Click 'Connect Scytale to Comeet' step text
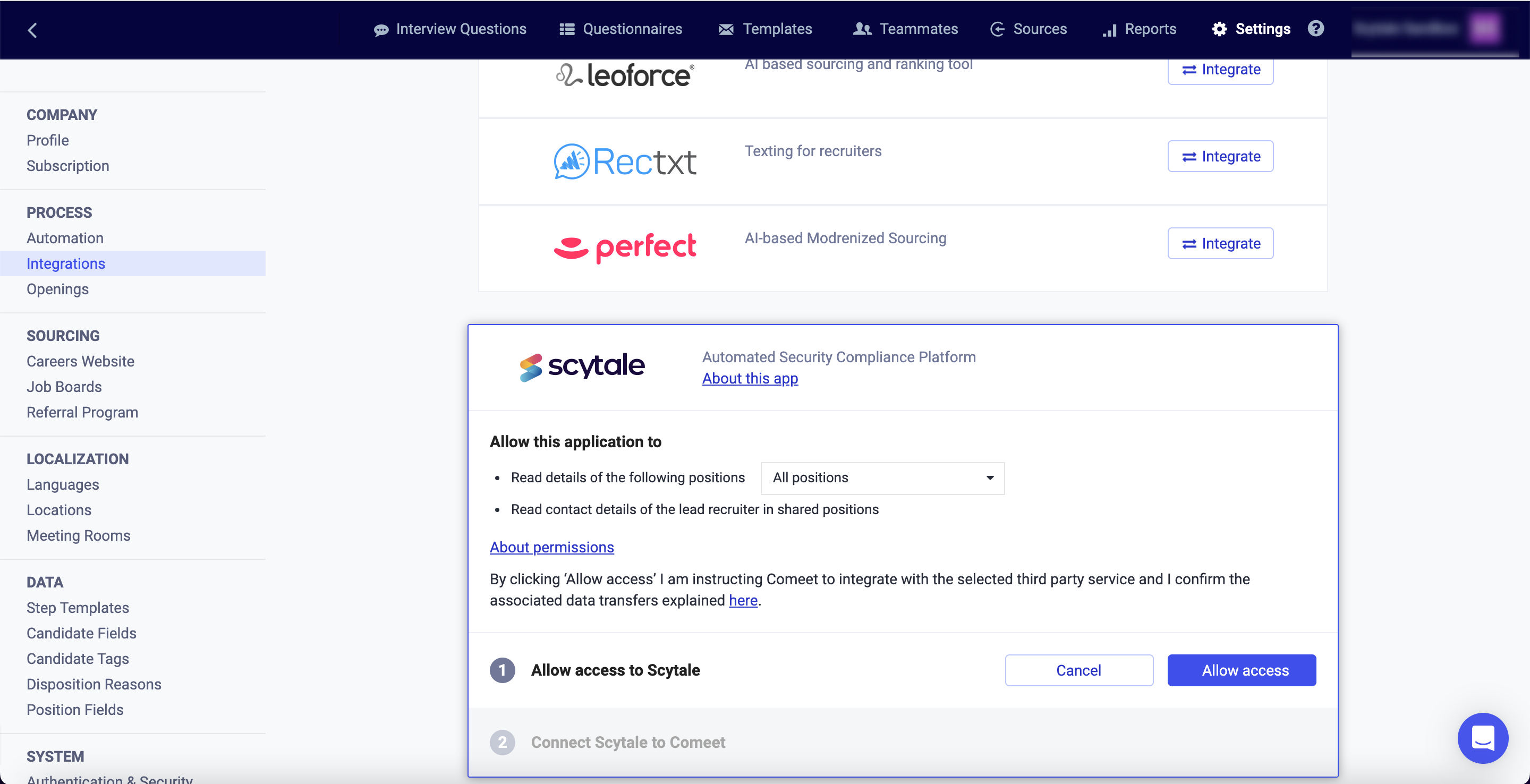Viewport: 1530px width, 784px height. click(628, 743)
